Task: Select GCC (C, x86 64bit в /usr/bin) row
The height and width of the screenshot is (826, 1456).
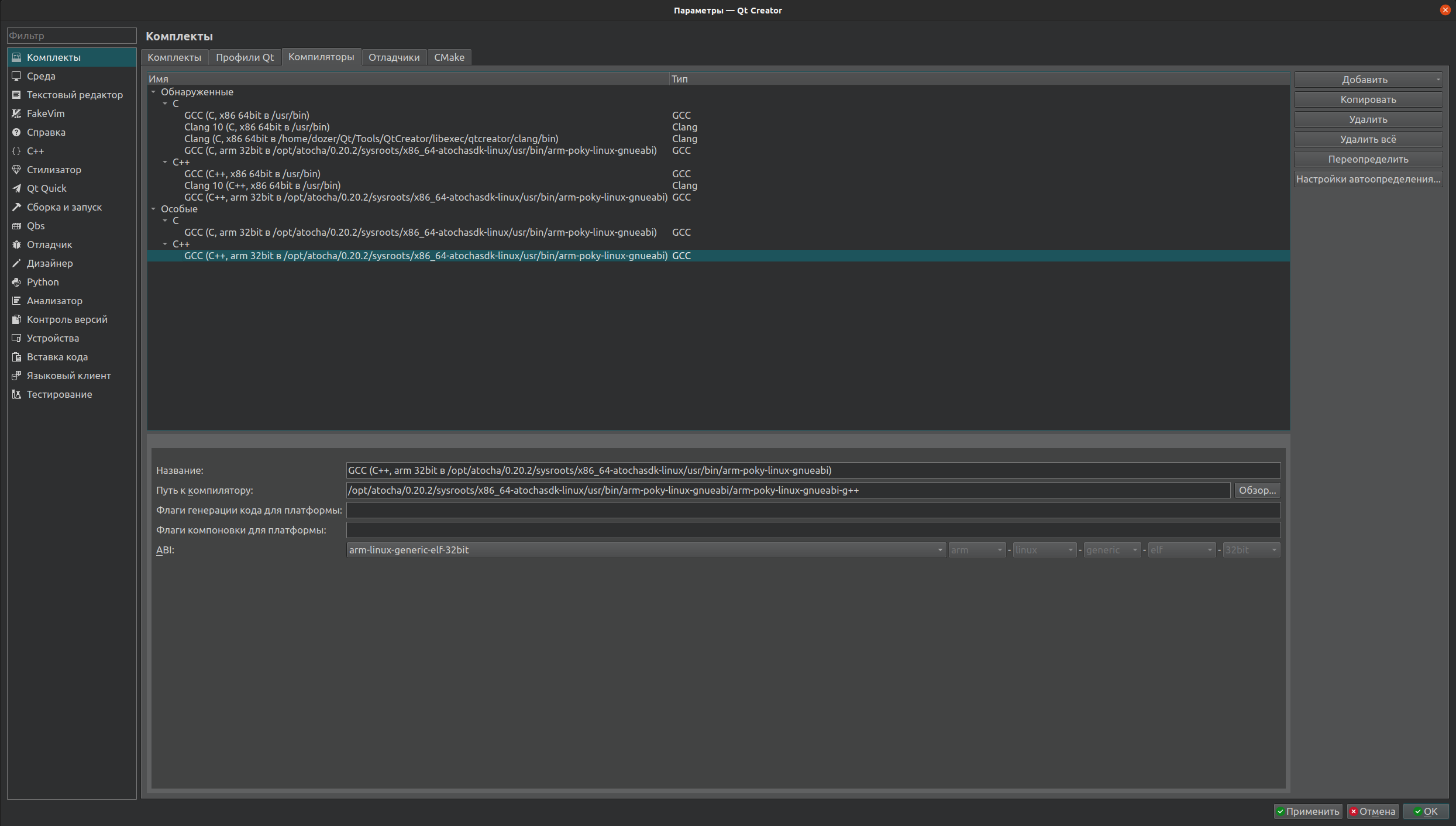Action: click(x=718, y=115)
